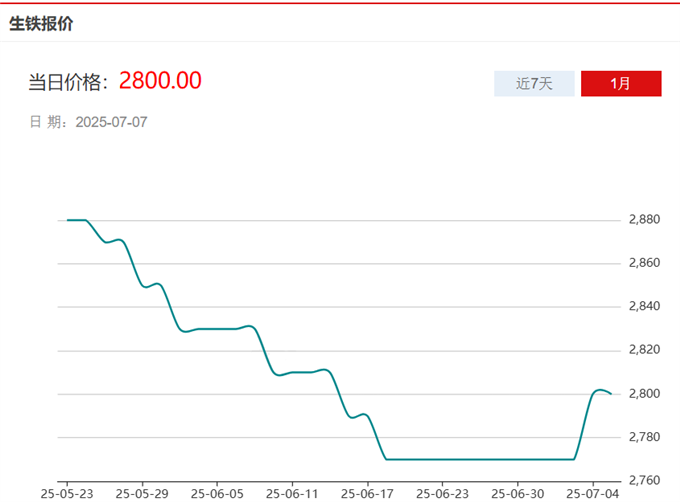This screenshot has height=502, width=680.
Task: Select the 1月 range tab
Action: (620, 84)
